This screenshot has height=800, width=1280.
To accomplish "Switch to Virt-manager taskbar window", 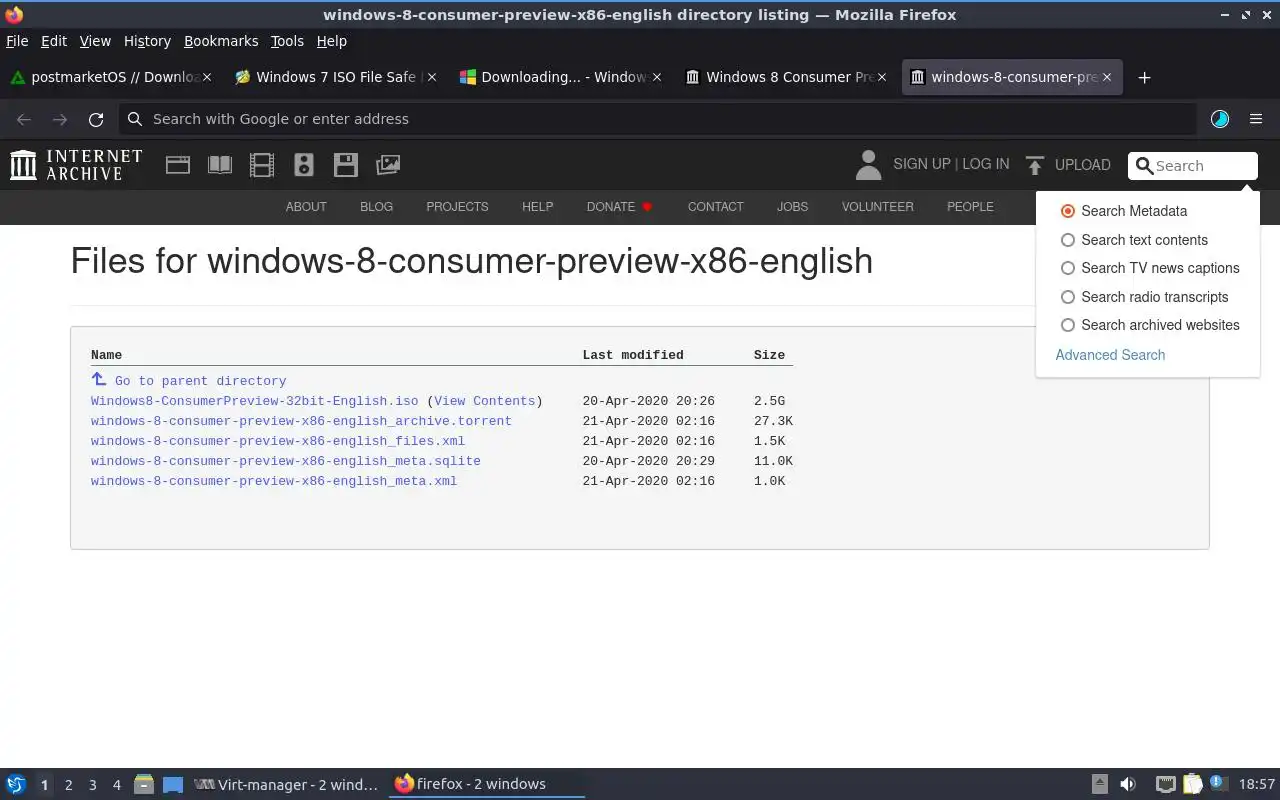I will pyautogui.click(x=287, y=785).
